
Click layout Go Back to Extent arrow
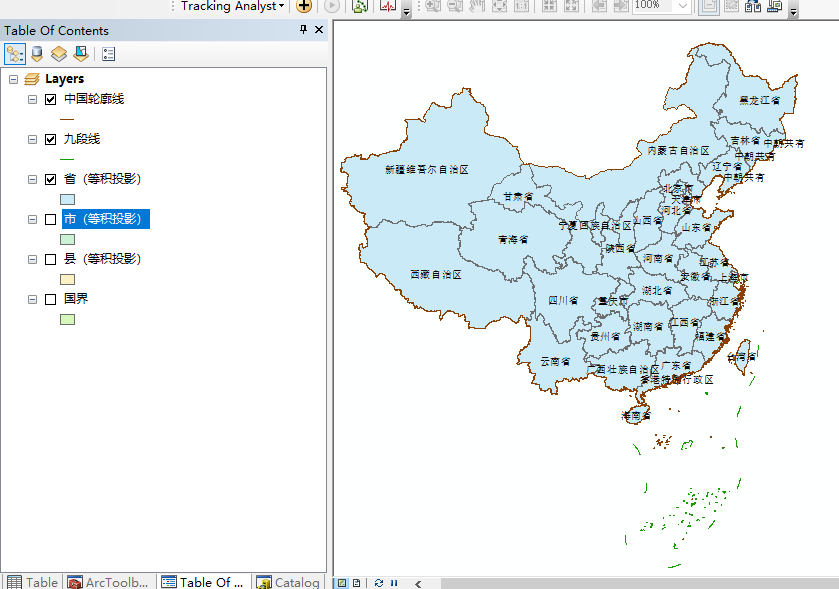pos(599,6)
